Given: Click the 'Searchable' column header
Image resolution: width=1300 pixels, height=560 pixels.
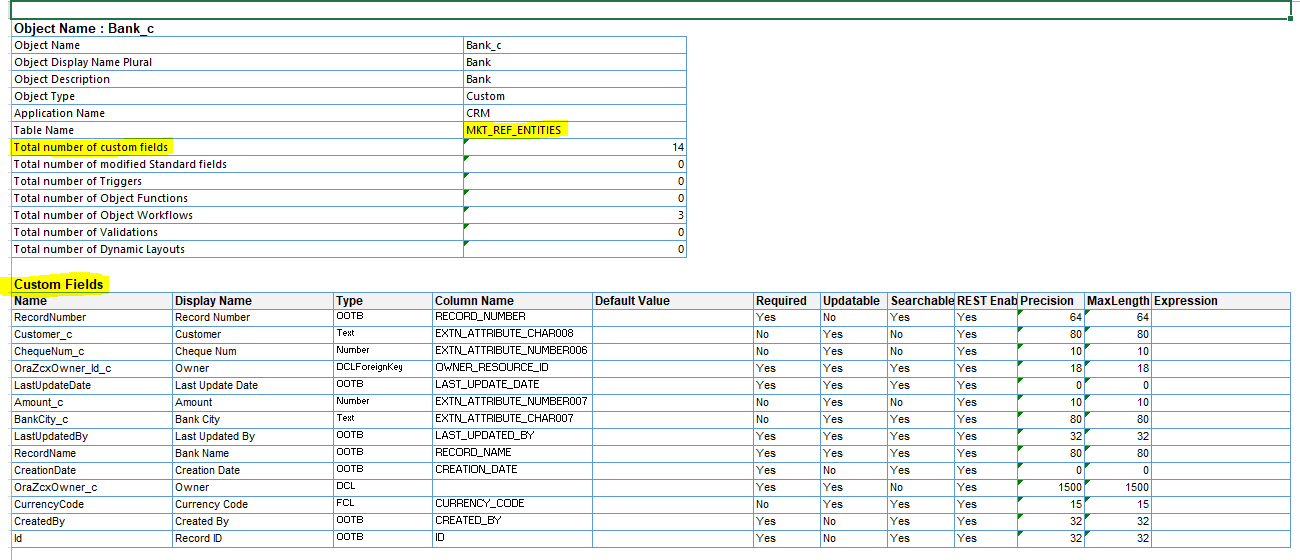Looking at the screenshot, I should [x=921, y=301].
